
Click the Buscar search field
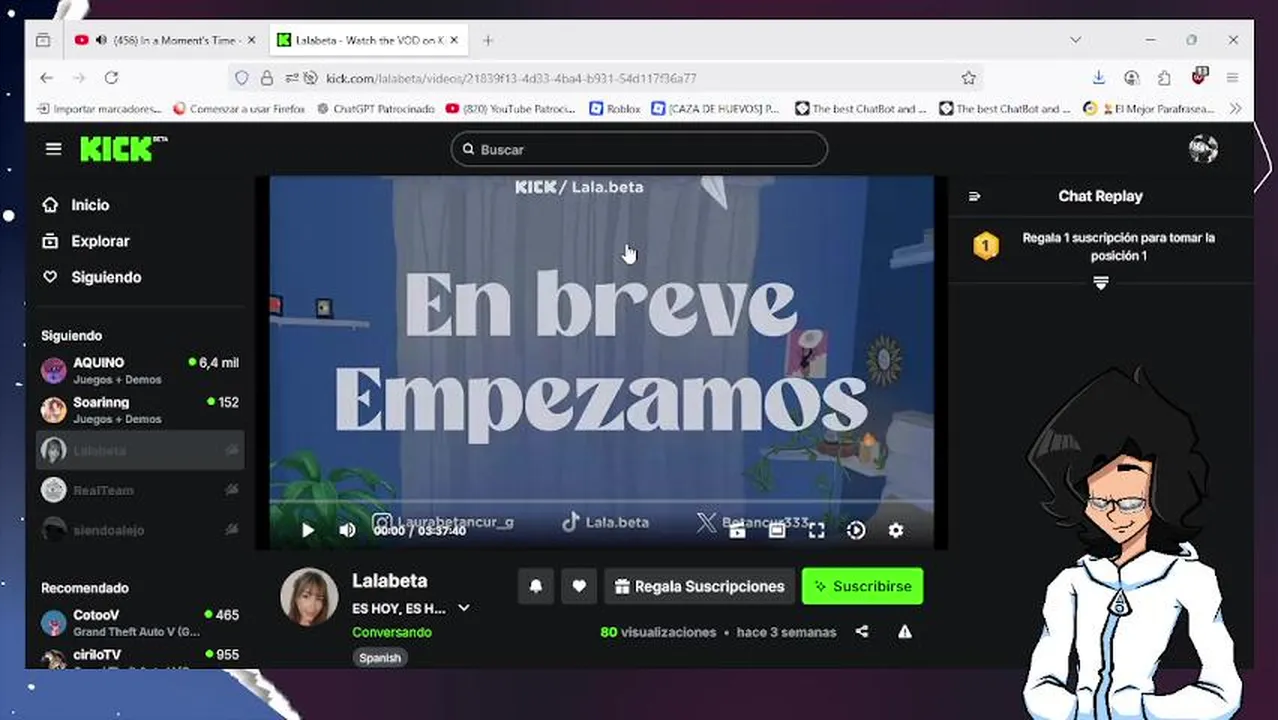639,149
